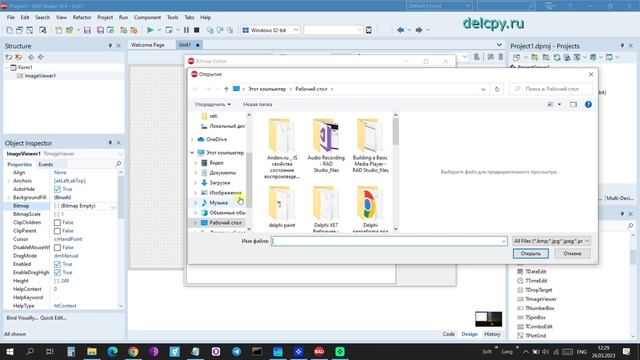The width and height of the screenshot is (640, 360).
Task: Open Chrome from the taskbar
Action: [x=133, y=351]
